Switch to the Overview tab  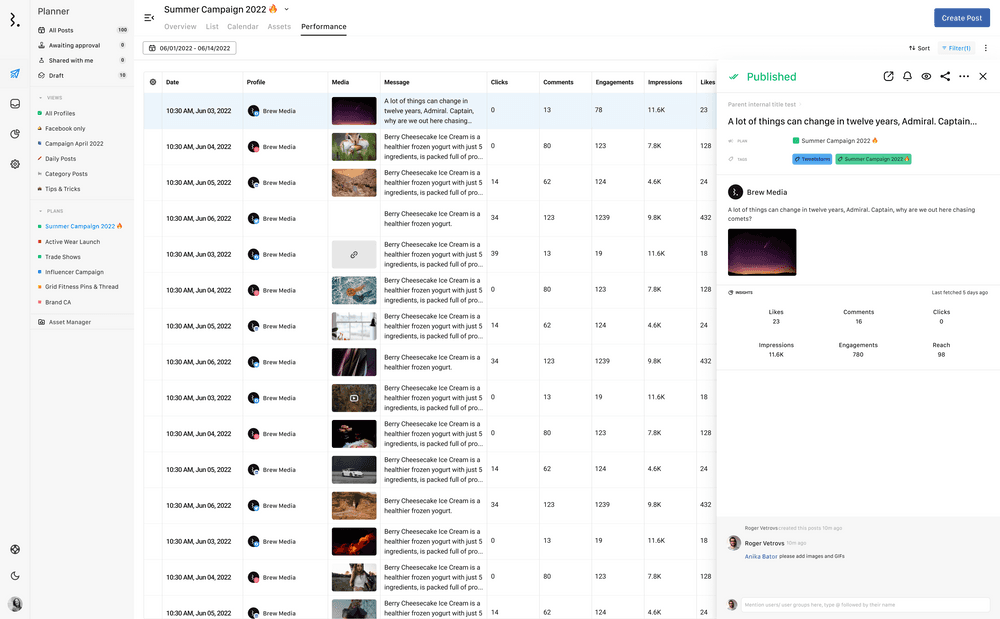[x=180, y=27]
